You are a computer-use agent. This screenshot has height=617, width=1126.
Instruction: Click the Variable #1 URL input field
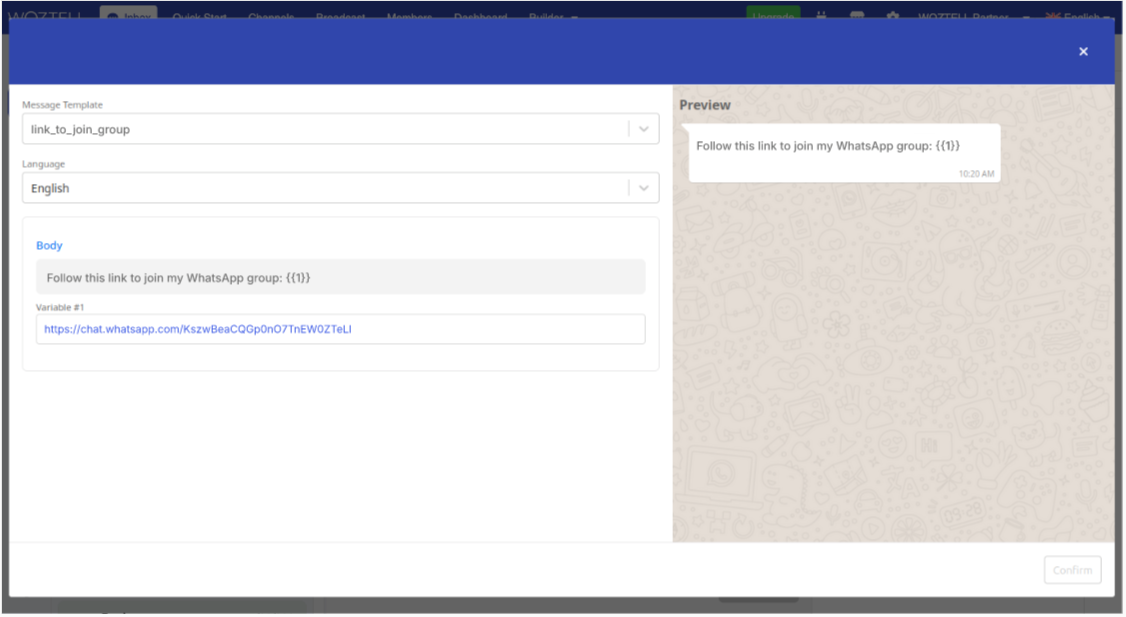pyautogui.click(x=340, y=329)
